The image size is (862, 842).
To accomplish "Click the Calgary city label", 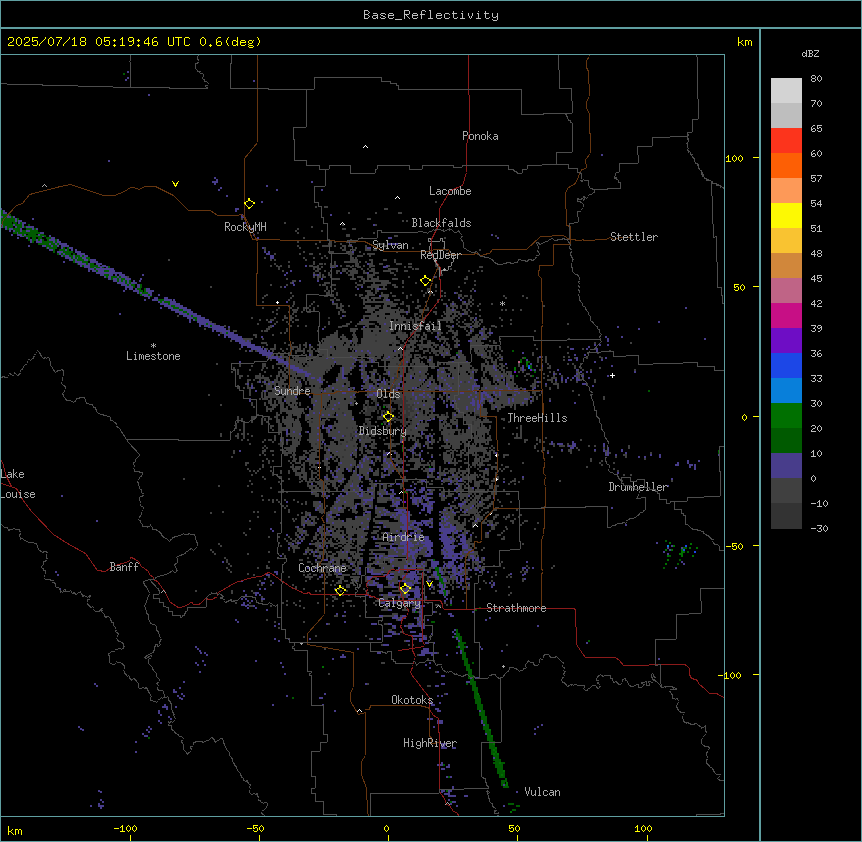I will tap(400, 603).
